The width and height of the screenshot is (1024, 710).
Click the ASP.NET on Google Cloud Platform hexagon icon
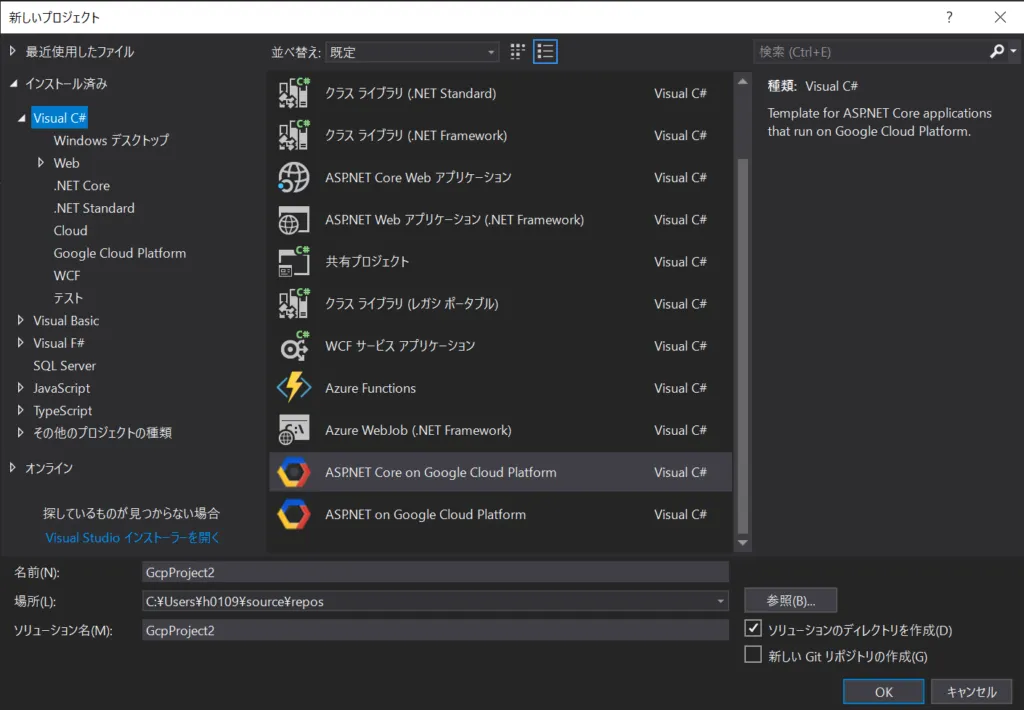pos(294,515)
